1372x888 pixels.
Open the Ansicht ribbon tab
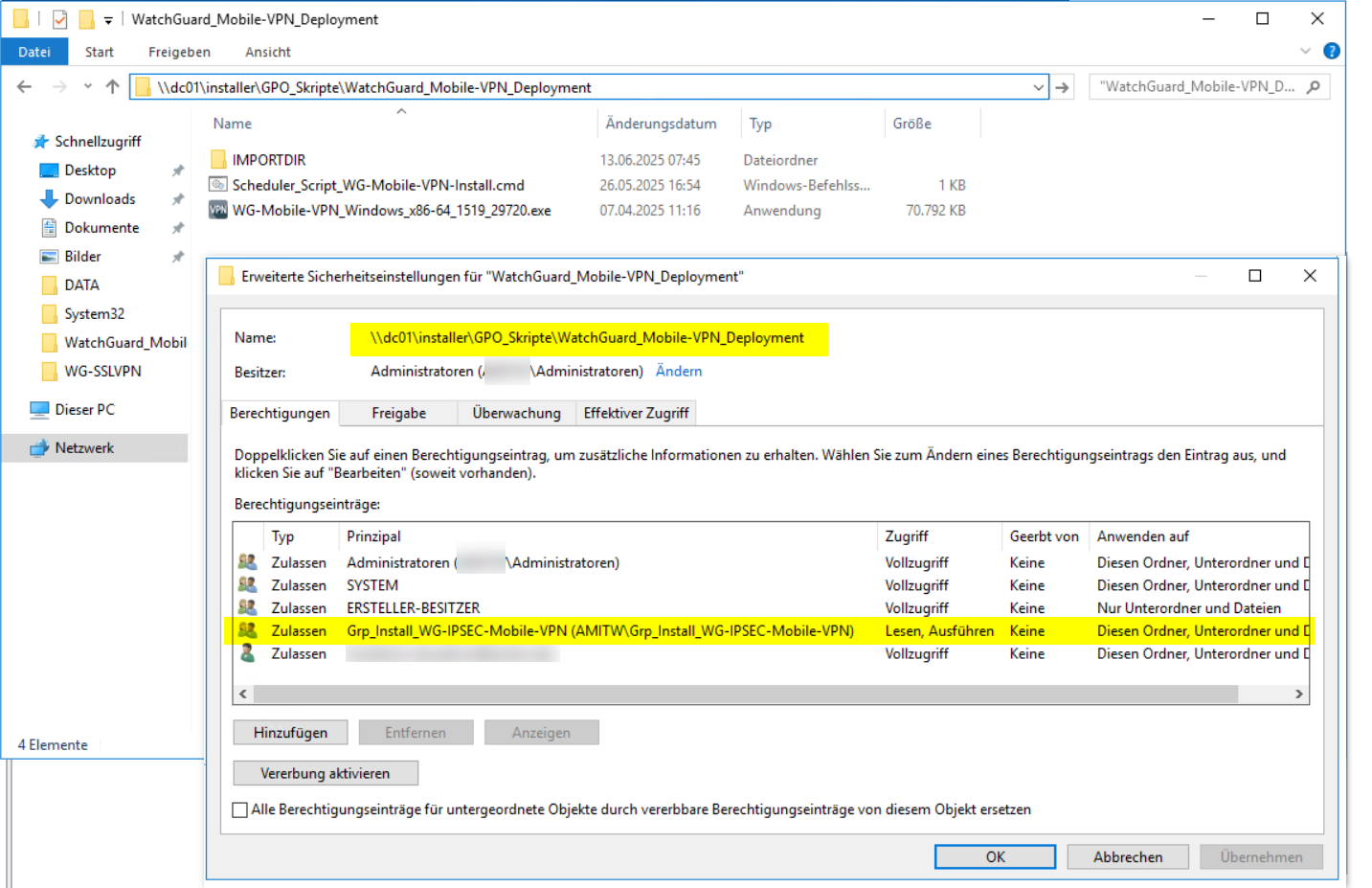[268, 52]
